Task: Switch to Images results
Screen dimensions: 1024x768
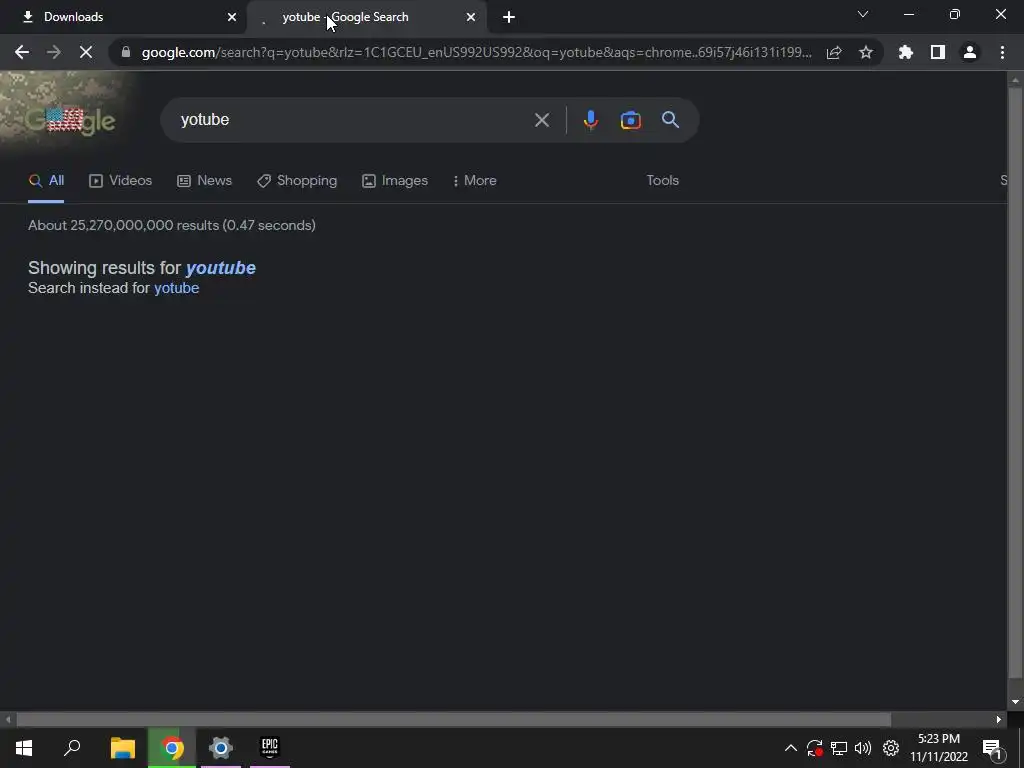Action: click(x=395, y=181)
